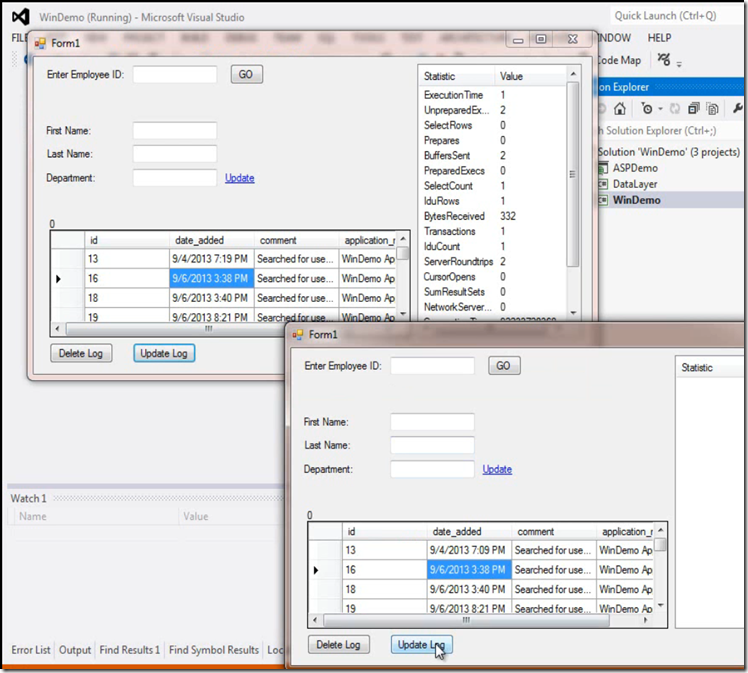Click the Pending Changes Filter clock icon
The width and height of the screenshot is (748, 673).
pyautogui.click(x=647, y=109)
